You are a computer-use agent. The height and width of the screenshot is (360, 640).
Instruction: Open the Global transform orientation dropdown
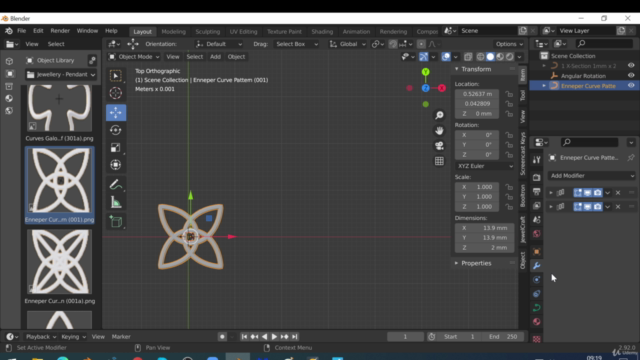[x=348, y=44]
